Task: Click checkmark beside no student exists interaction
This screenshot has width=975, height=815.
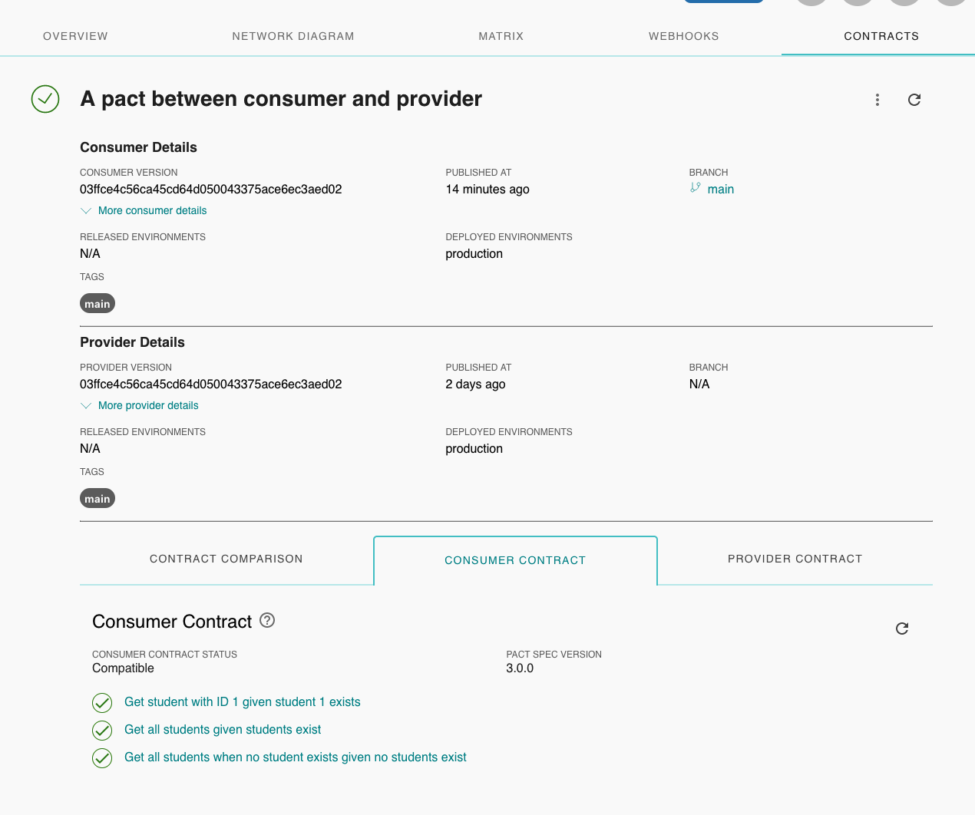Action: point(102,758)
